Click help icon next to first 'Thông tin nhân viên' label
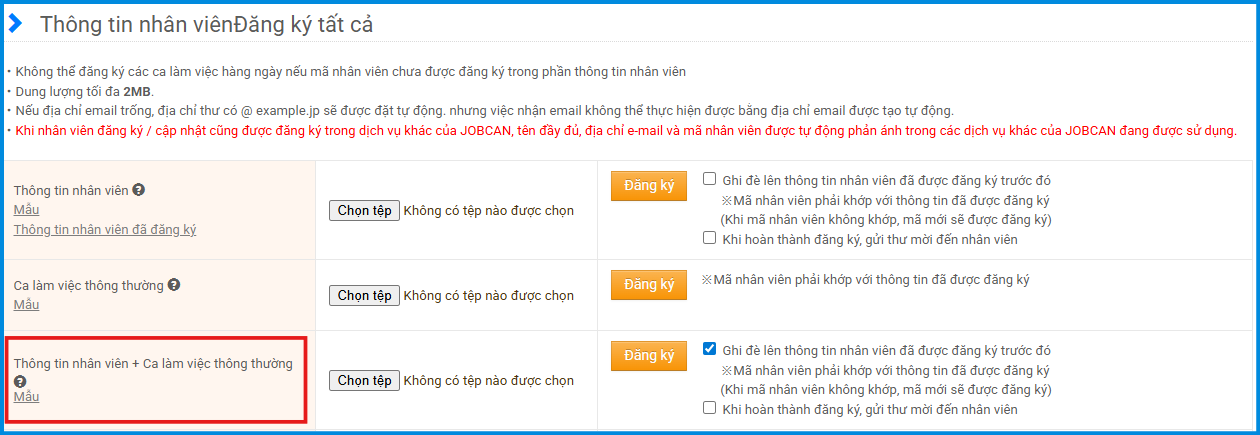 (x=138, y=190)
